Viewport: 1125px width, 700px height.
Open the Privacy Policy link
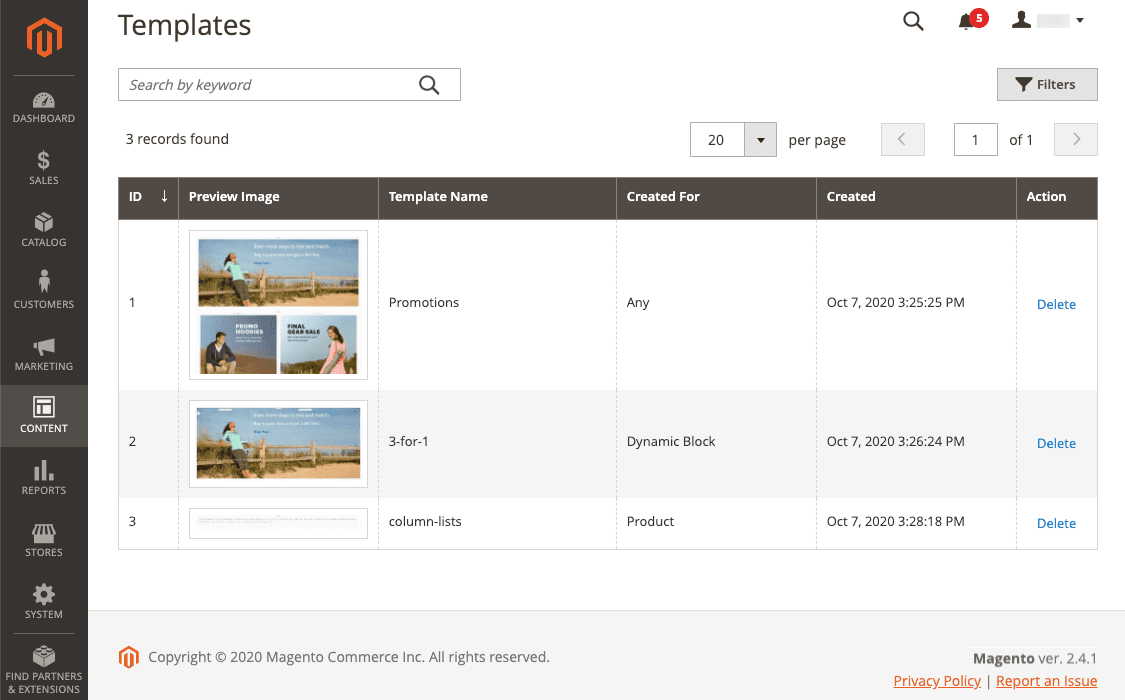point(937,681)
